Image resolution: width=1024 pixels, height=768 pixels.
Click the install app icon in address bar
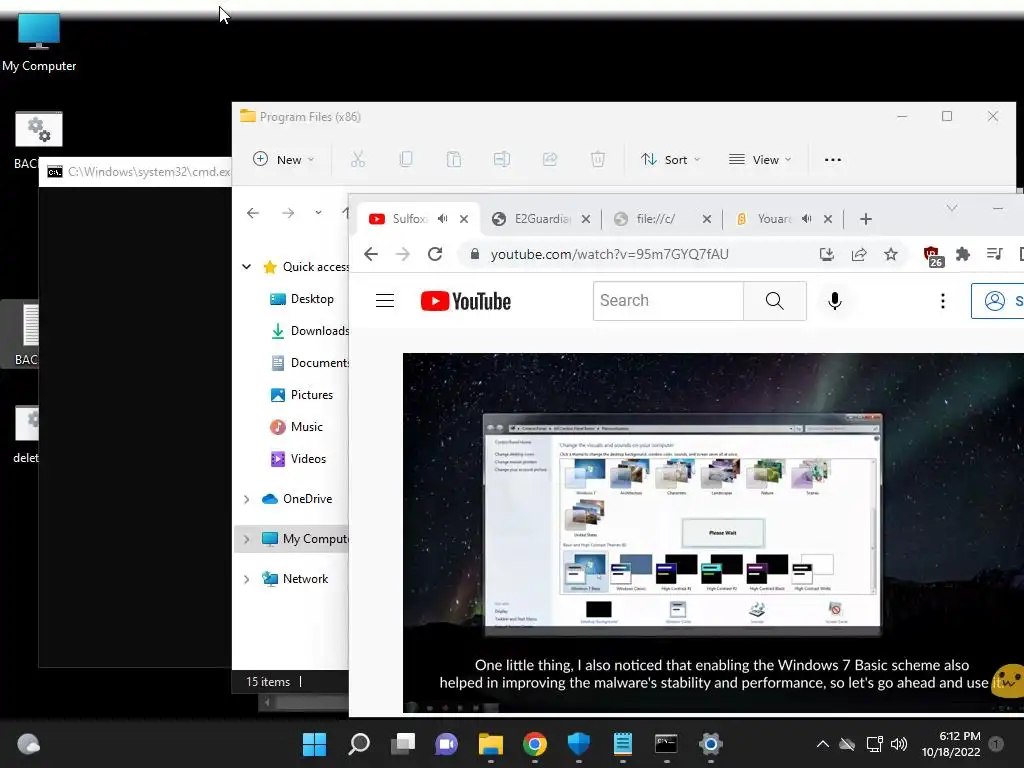(827, 254)
